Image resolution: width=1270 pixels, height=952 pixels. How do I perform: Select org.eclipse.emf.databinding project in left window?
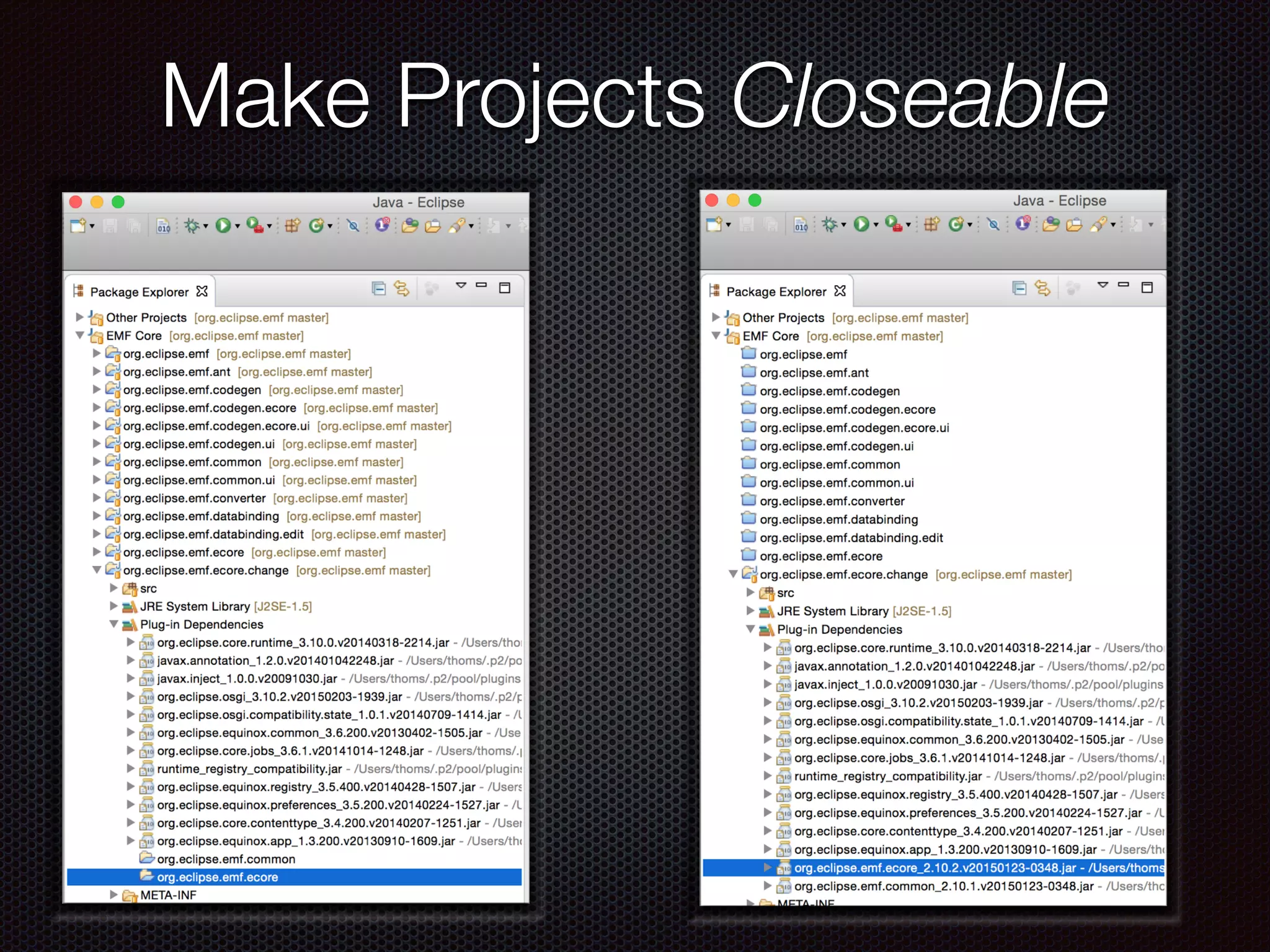(201, 516)
